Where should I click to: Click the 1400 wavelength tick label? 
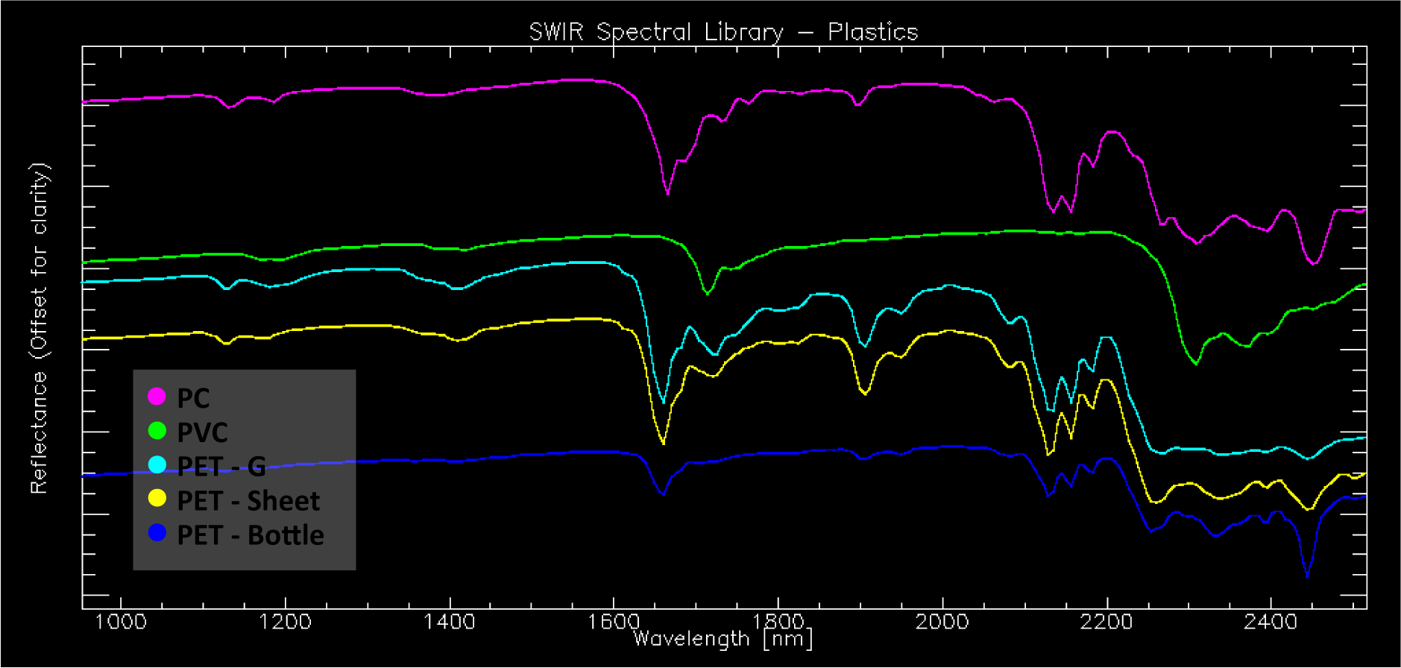[x=450, y=622]
